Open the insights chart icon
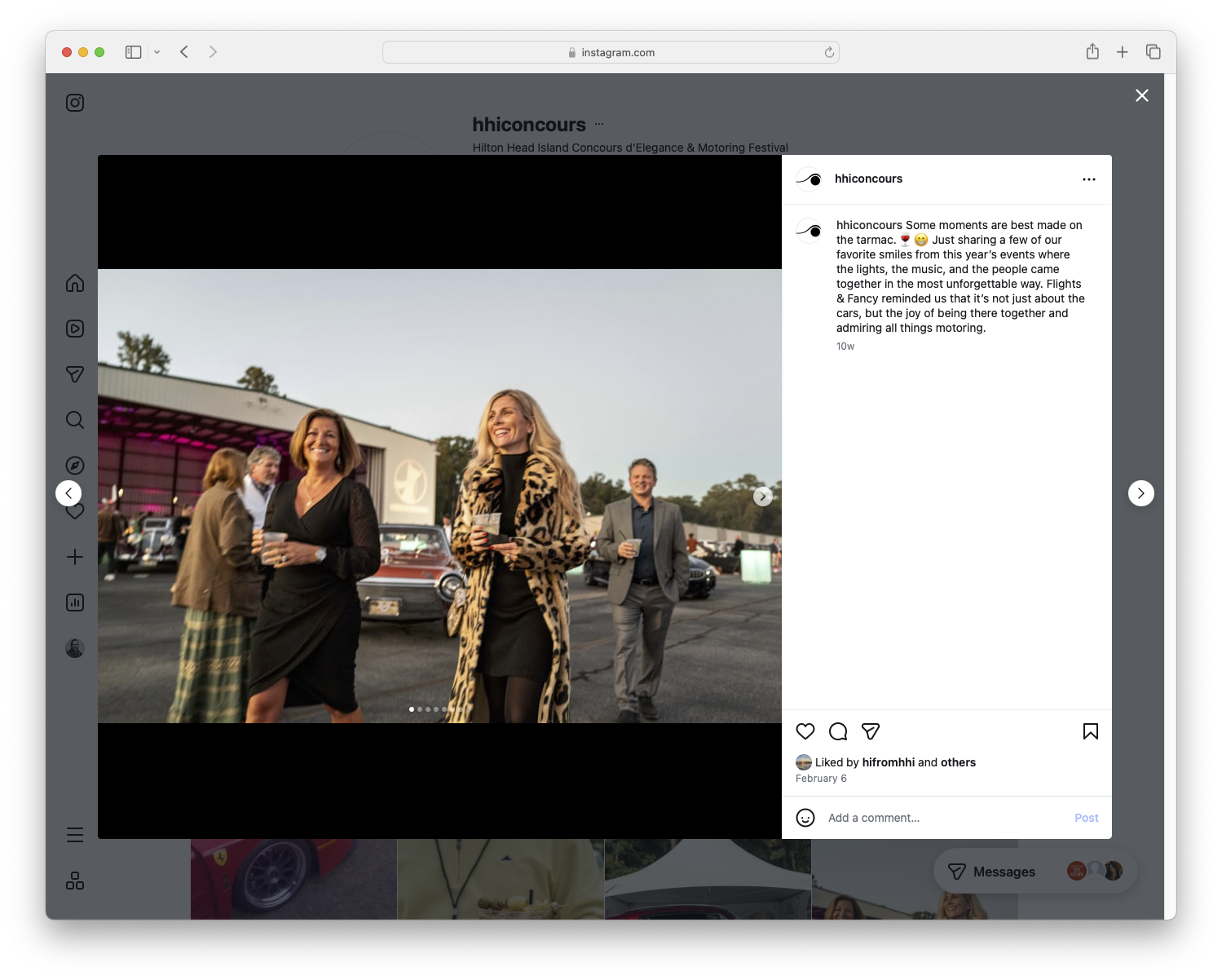 [x=74, y=603]
